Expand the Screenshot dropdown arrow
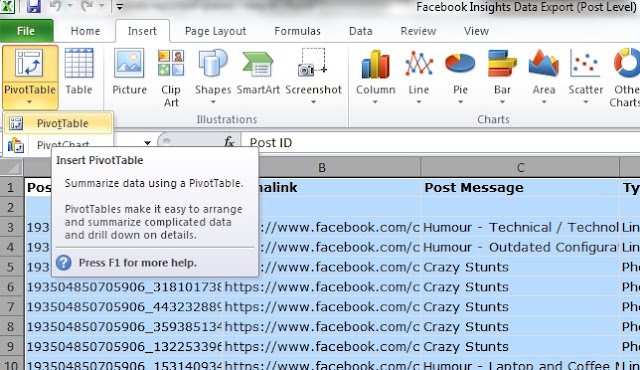 click(313, 102)
